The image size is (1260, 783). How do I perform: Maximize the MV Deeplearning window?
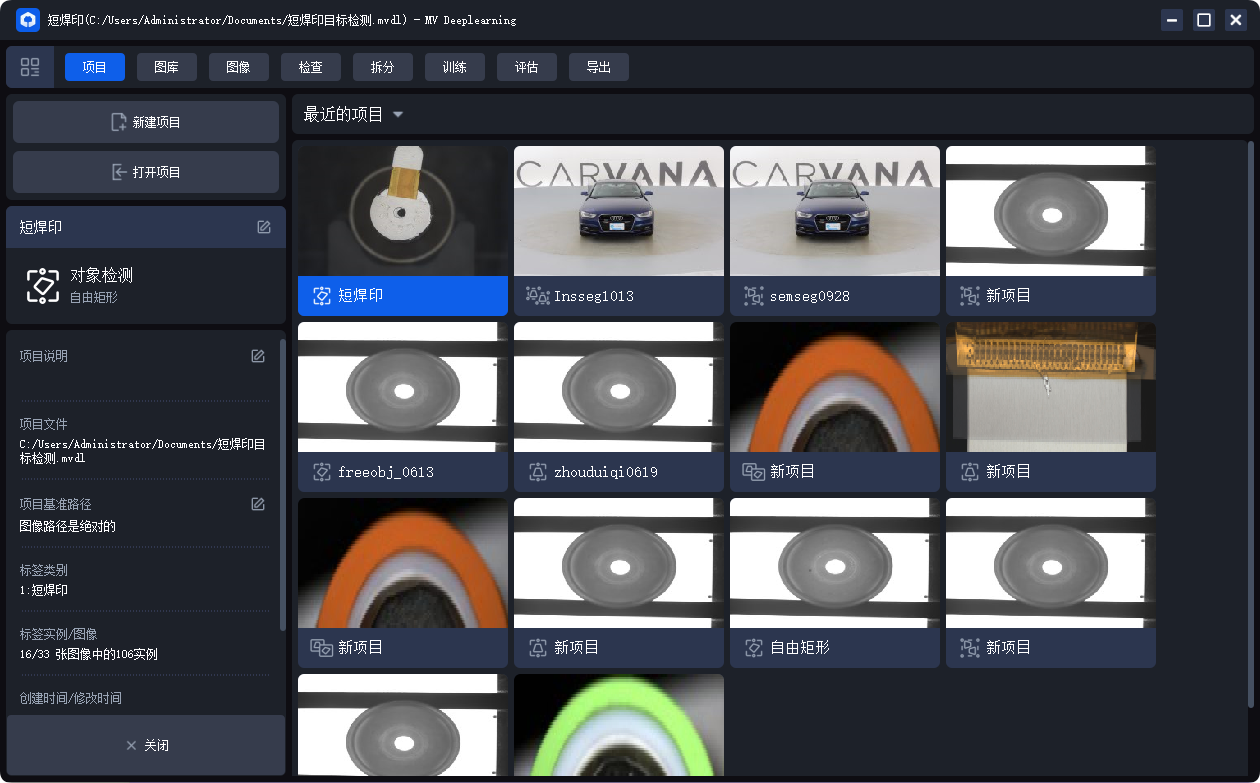tap(1204, 20)
